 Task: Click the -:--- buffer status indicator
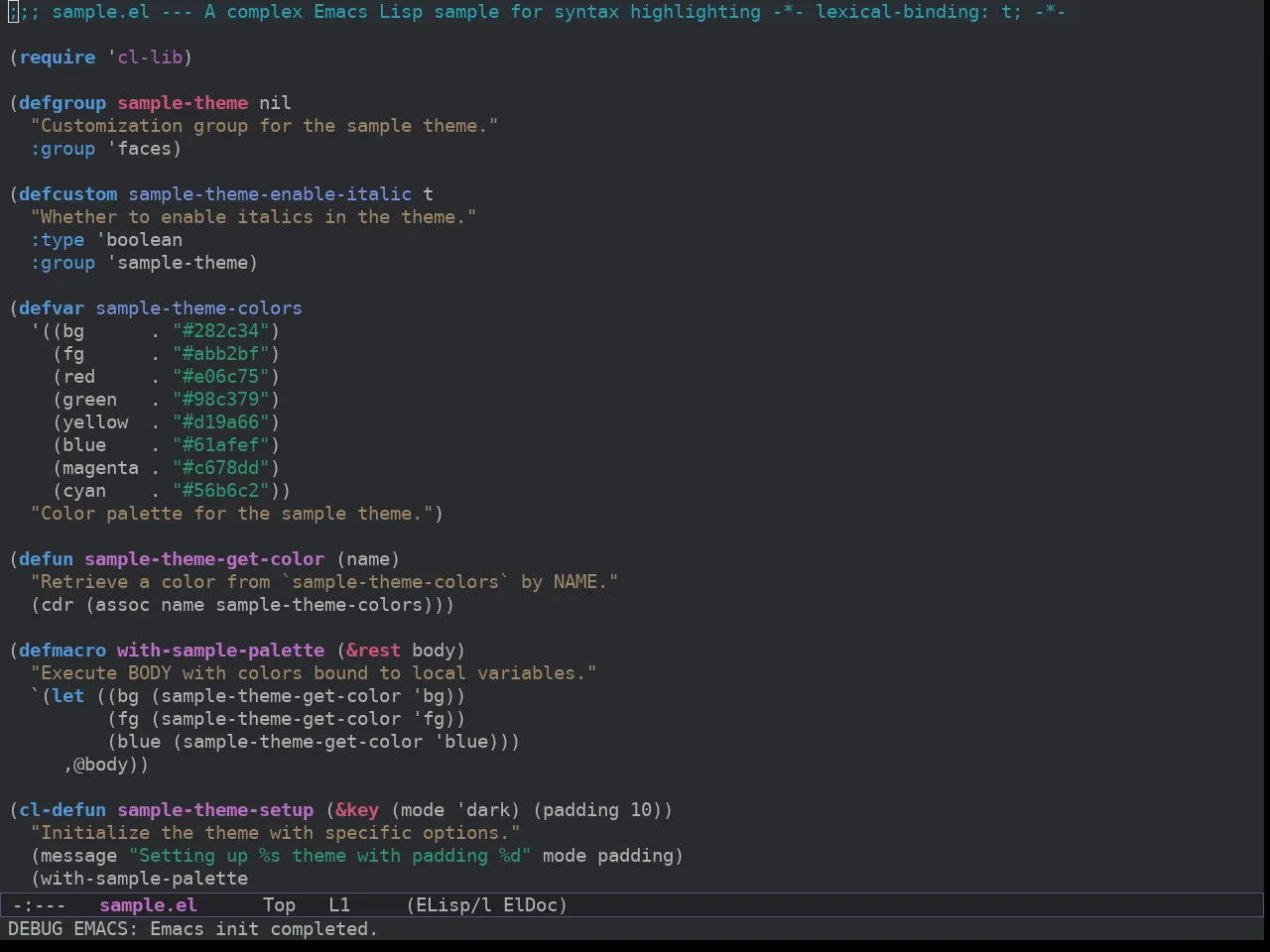39,905
